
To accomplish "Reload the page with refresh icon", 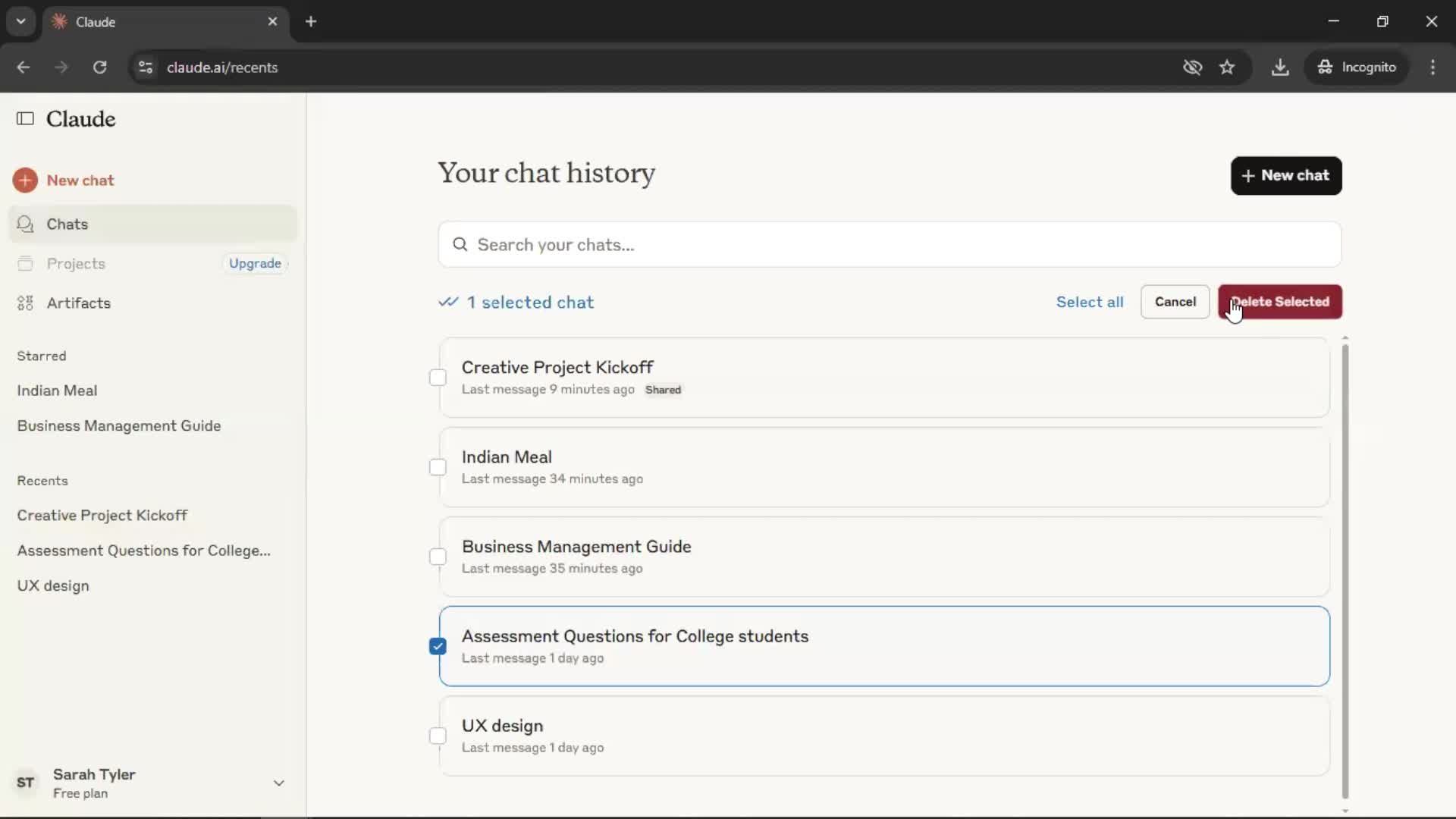I will tap(99, 67).
